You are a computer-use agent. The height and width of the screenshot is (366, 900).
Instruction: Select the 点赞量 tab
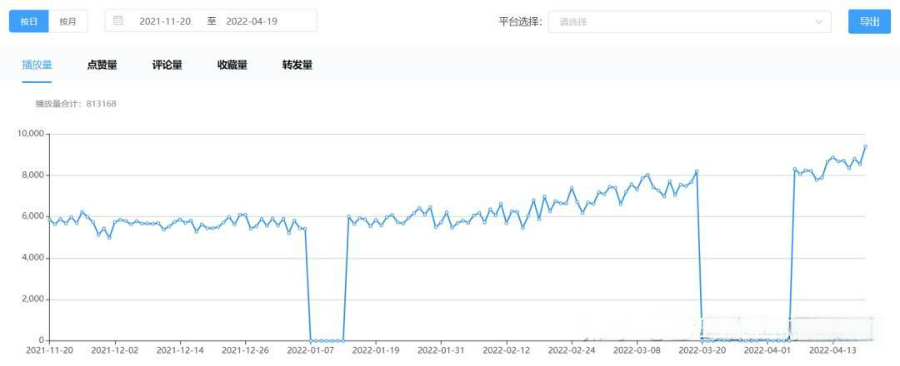point(102,65)
